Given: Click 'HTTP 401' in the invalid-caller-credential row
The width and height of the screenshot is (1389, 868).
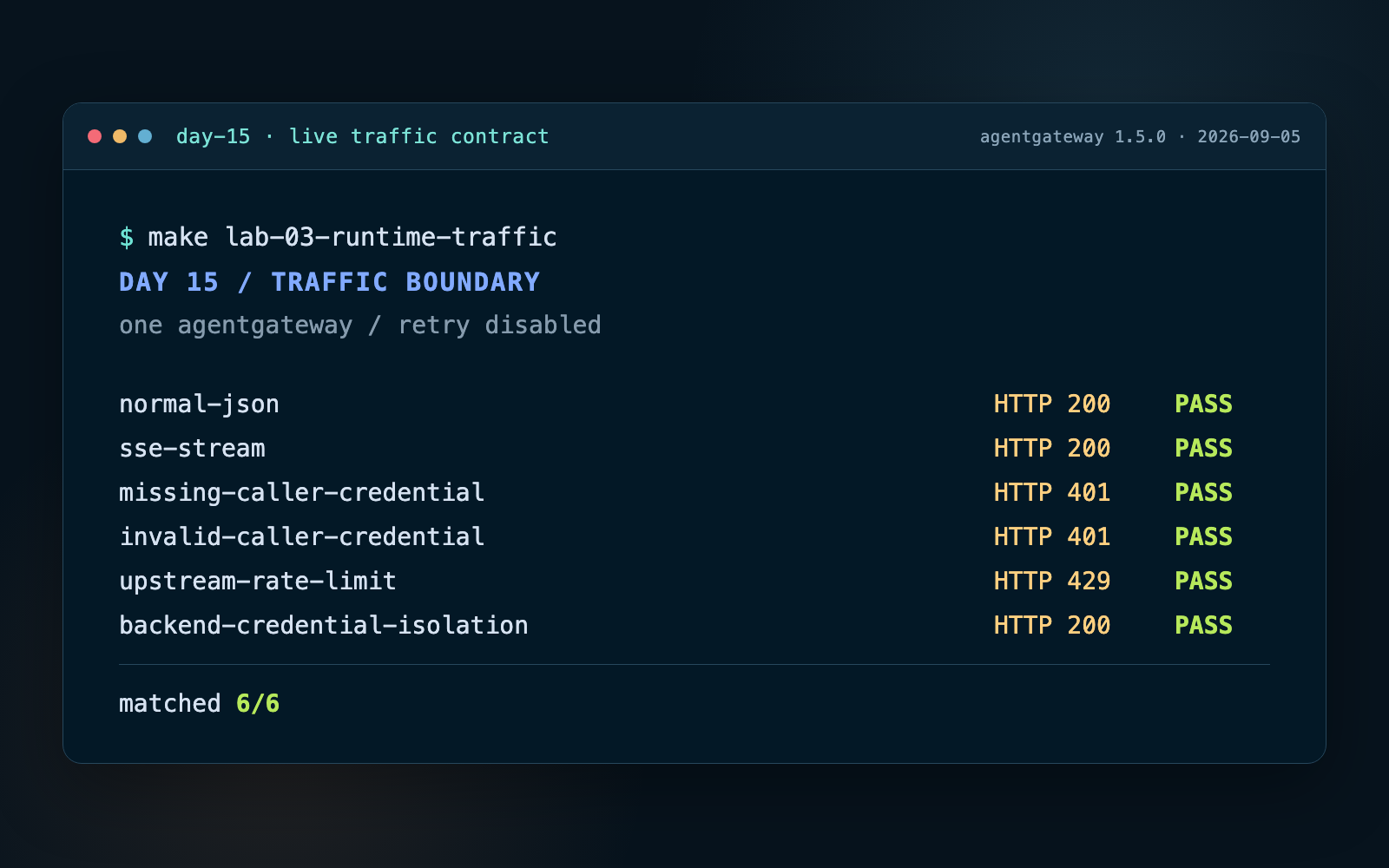Looking at the screenshot, I should [x=1052, y=537].
